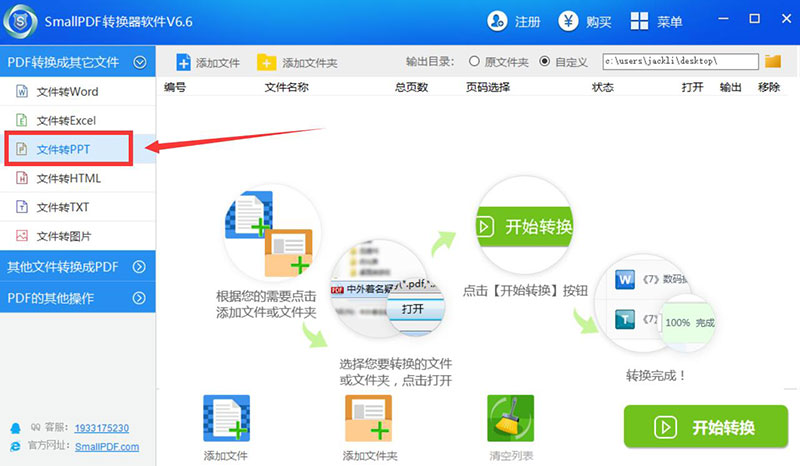Click the 输出 column header
The height and width of the screenshot is (466, 800).
pyautogui.click(x=731, y=87)
